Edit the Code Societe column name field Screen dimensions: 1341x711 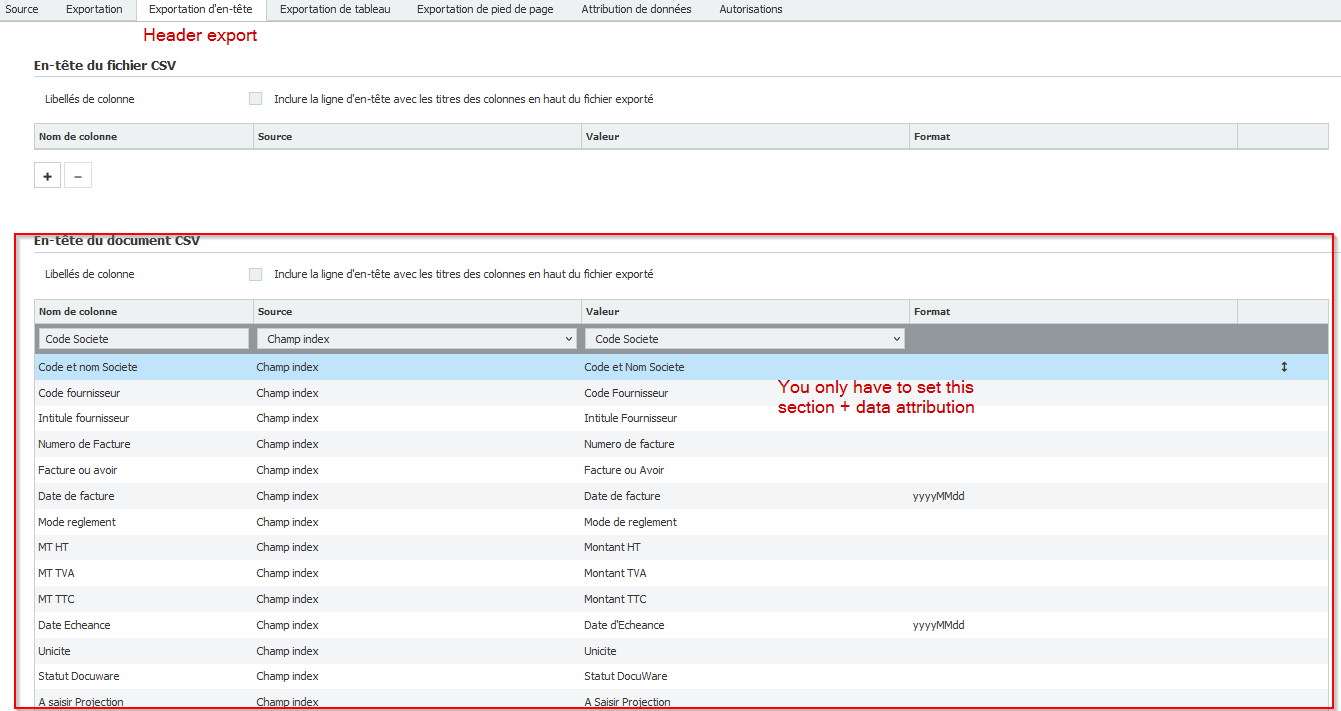pos(143,339)
